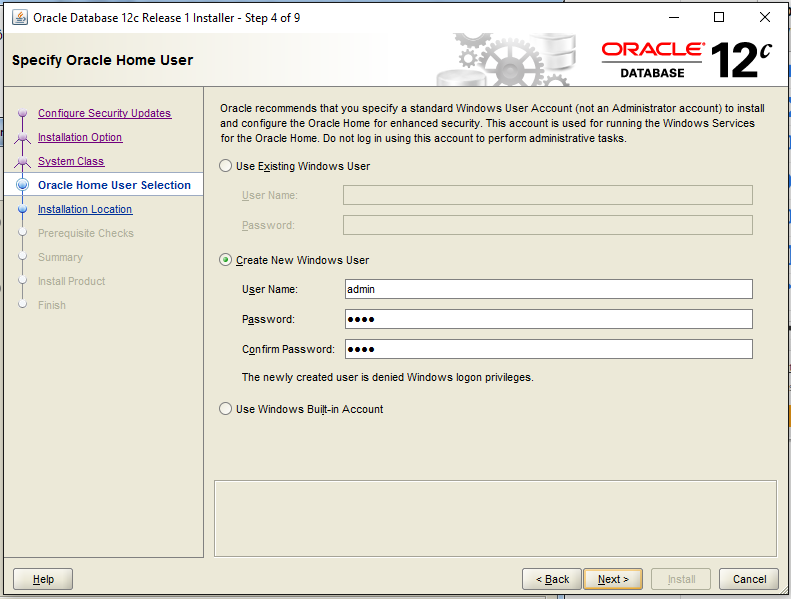
Task: Click the Finish step label
Action: tap(52, 305)
